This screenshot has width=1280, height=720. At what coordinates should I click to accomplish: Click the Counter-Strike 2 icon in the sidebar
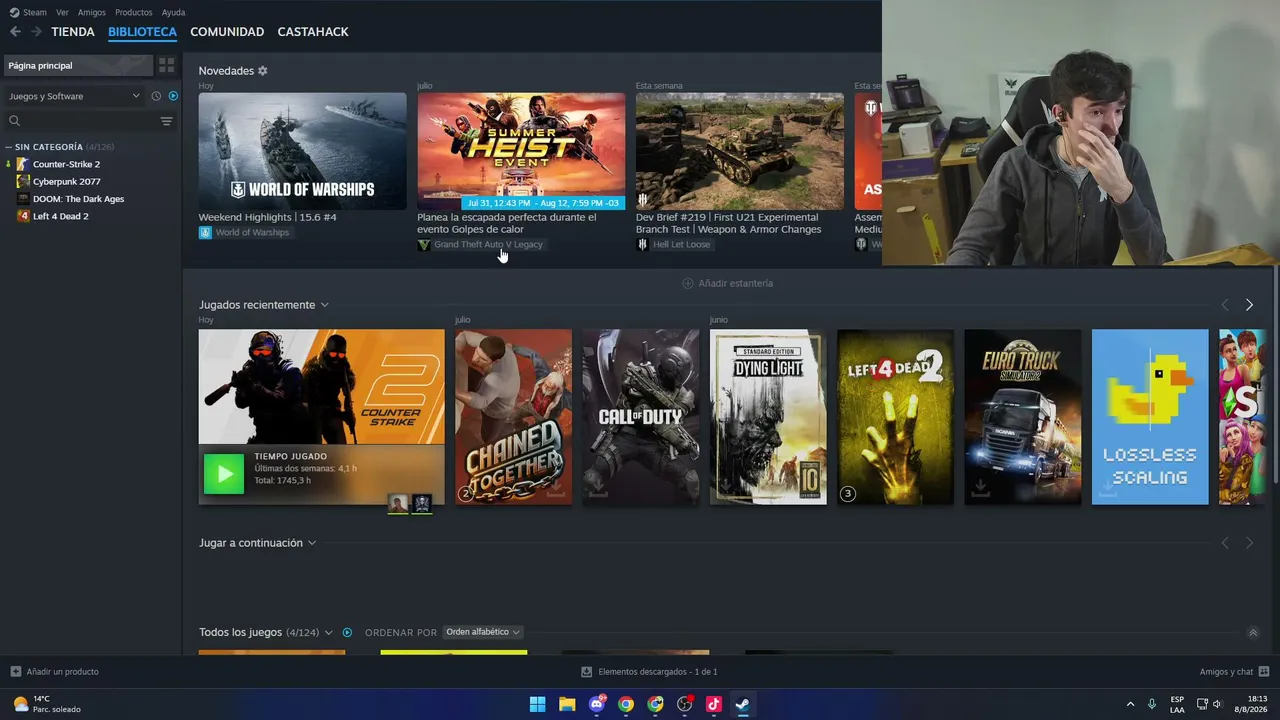click(24, 164)
